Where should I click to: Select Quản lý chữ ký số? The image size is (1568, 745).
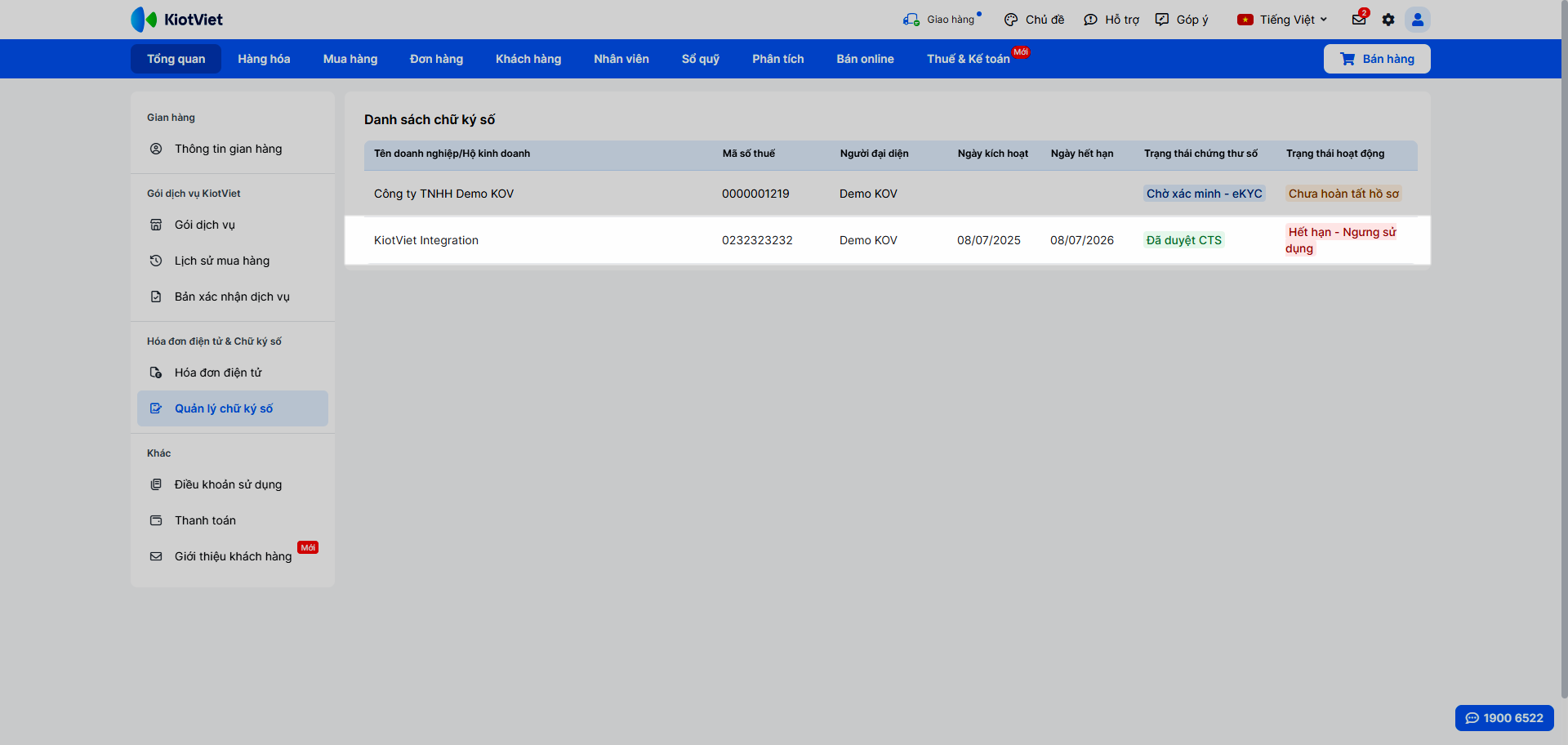(233, 408)
